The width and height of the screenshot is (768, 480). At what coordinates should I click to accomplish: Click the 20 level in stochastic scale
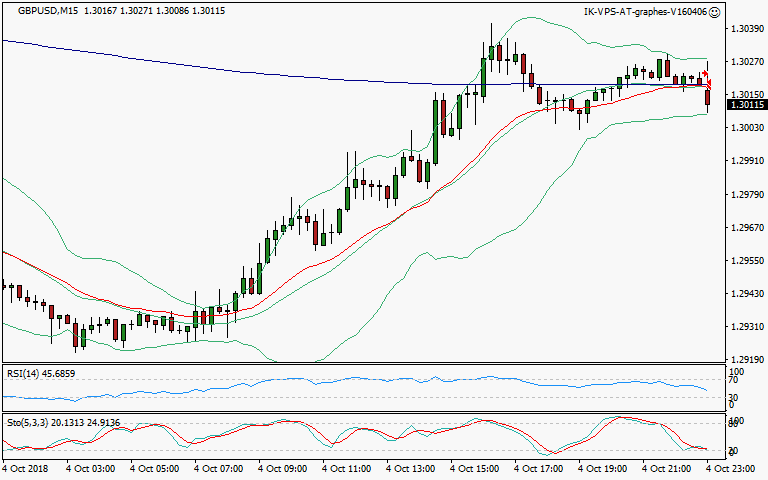click(x=733, y=450)
